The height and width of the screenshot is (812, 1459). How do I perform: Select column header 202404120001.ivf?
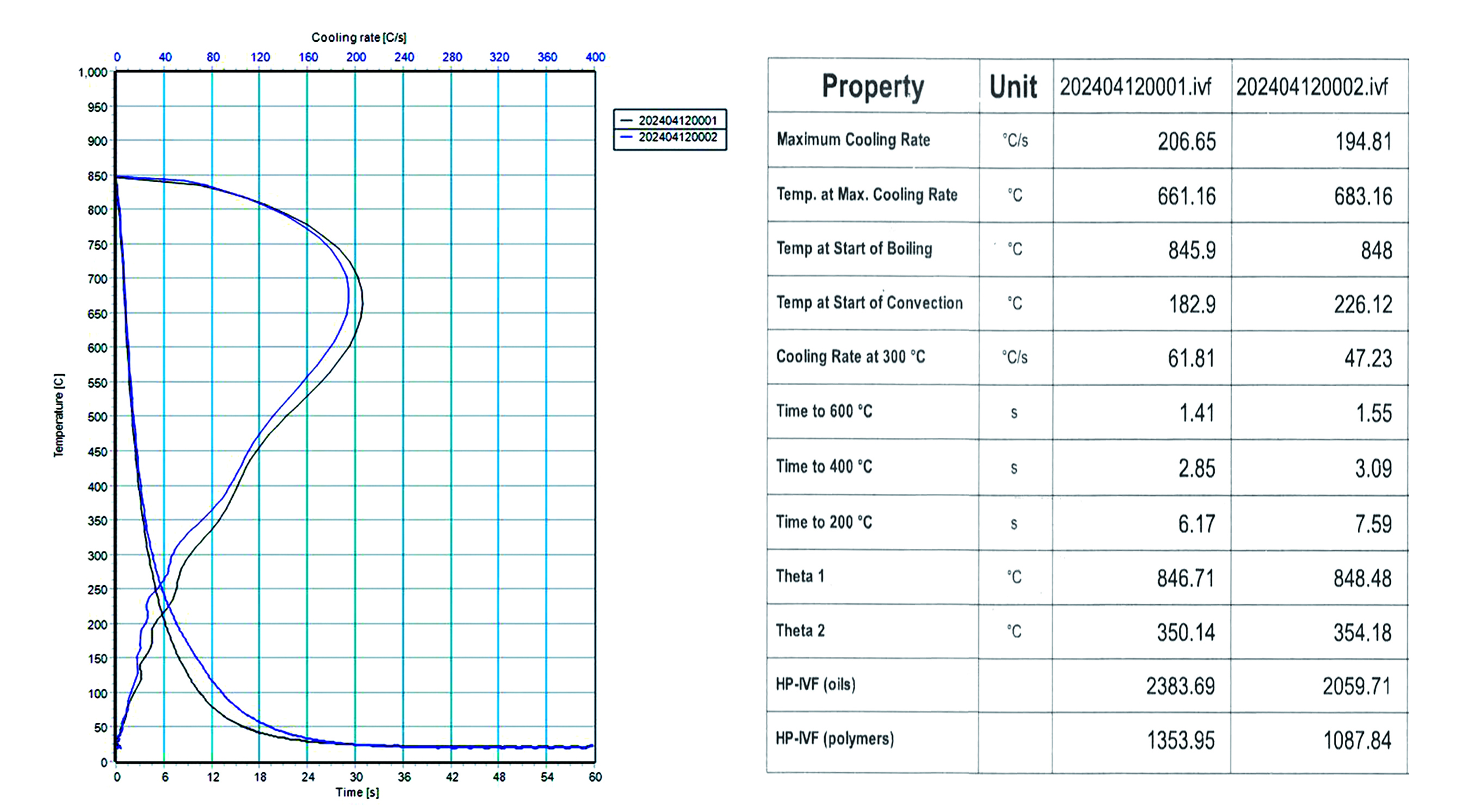point(1136,87)
